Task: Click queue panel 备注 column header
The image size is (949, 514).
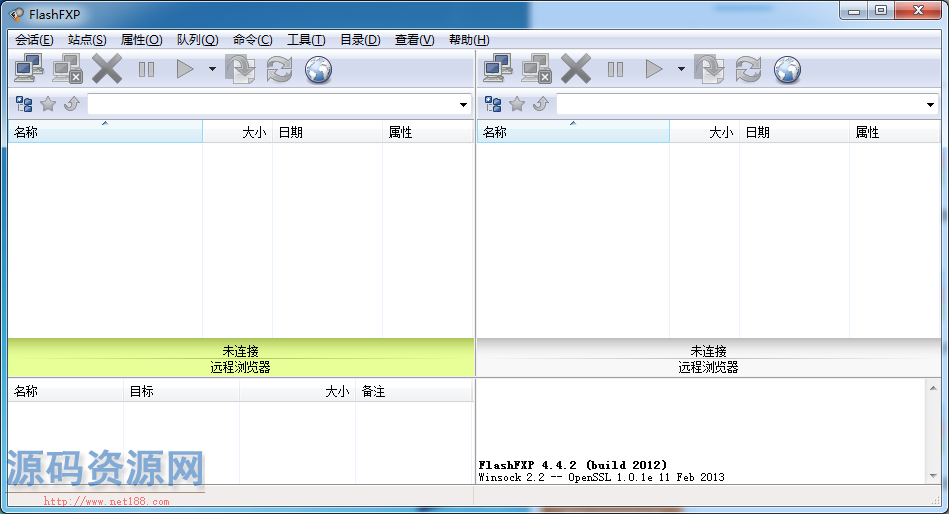Action: coord(413,391)
